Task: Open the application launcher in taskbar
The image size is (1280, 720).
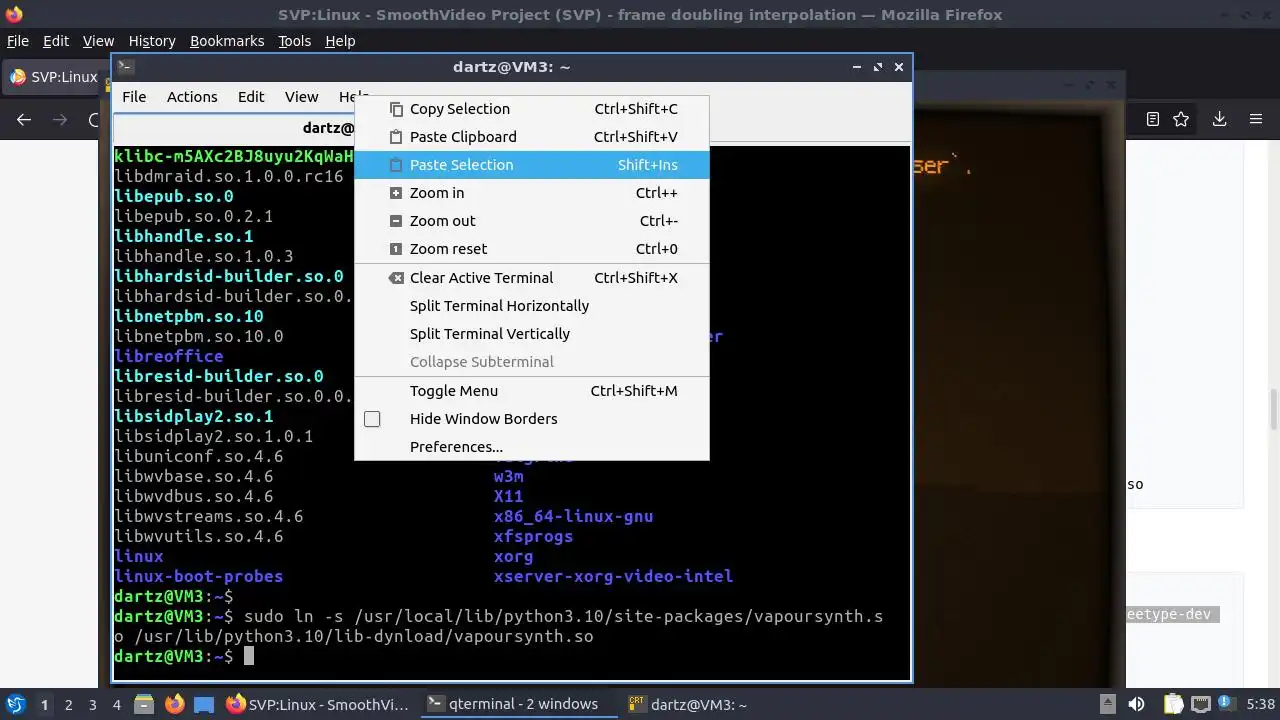Action: pos(15,704)
